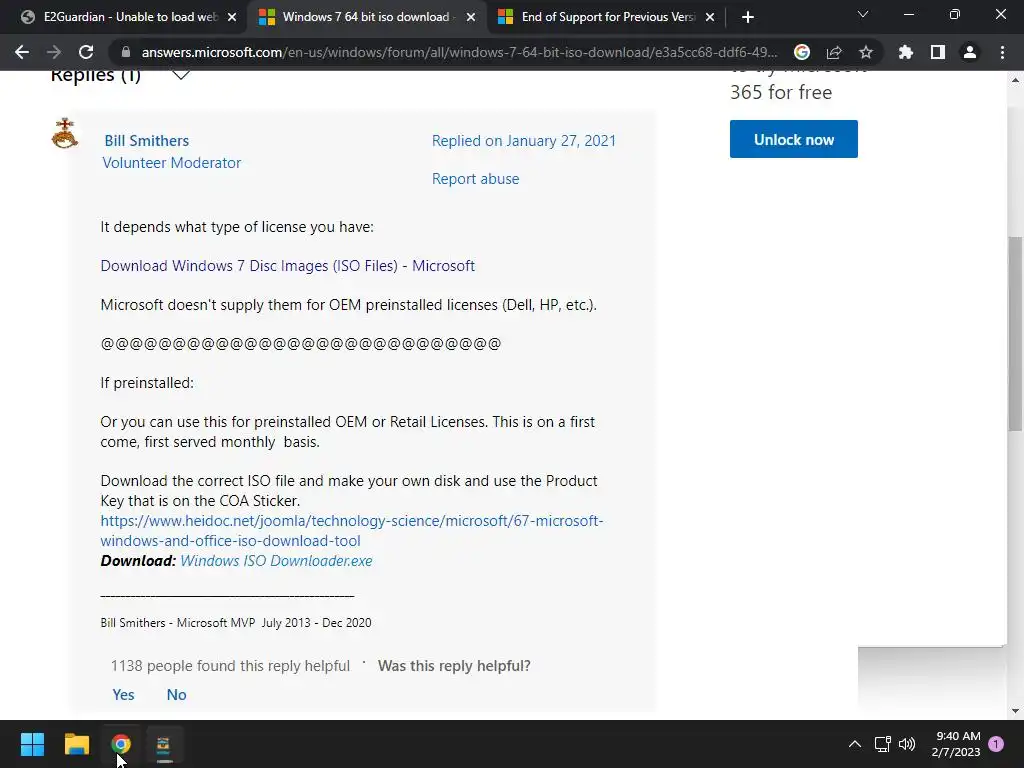Open tab search chevron

(x=863, y=14)
